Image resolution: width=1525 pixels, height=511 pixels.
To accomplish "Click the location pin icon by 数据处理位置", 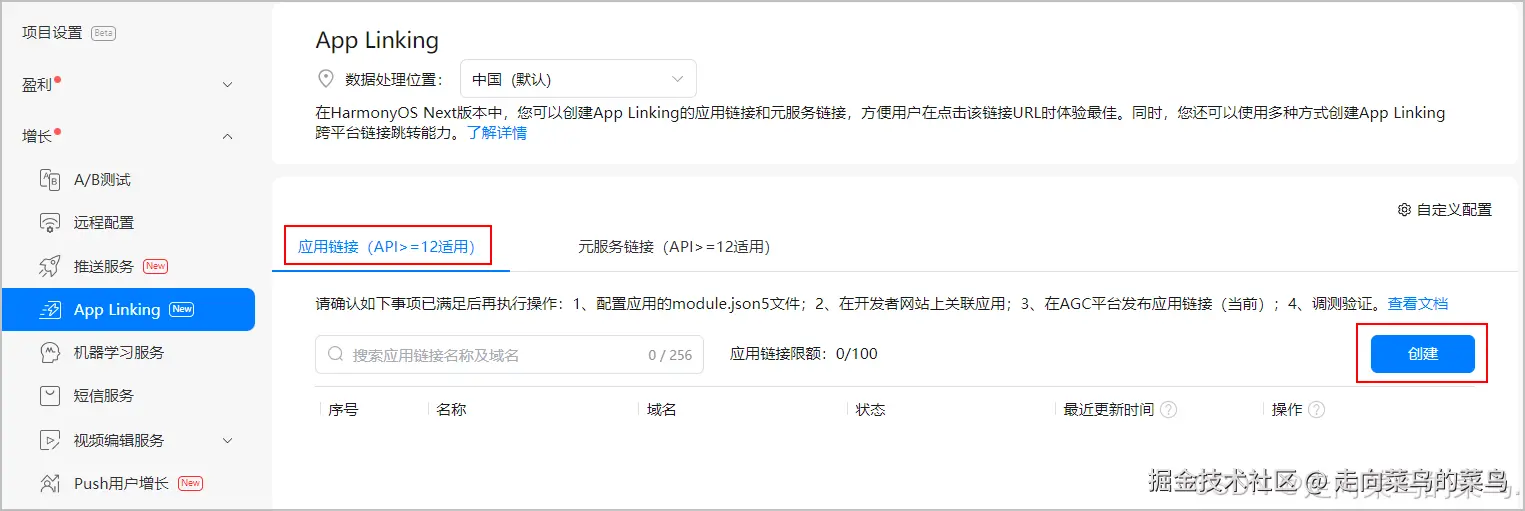I will tap(325, 79).
